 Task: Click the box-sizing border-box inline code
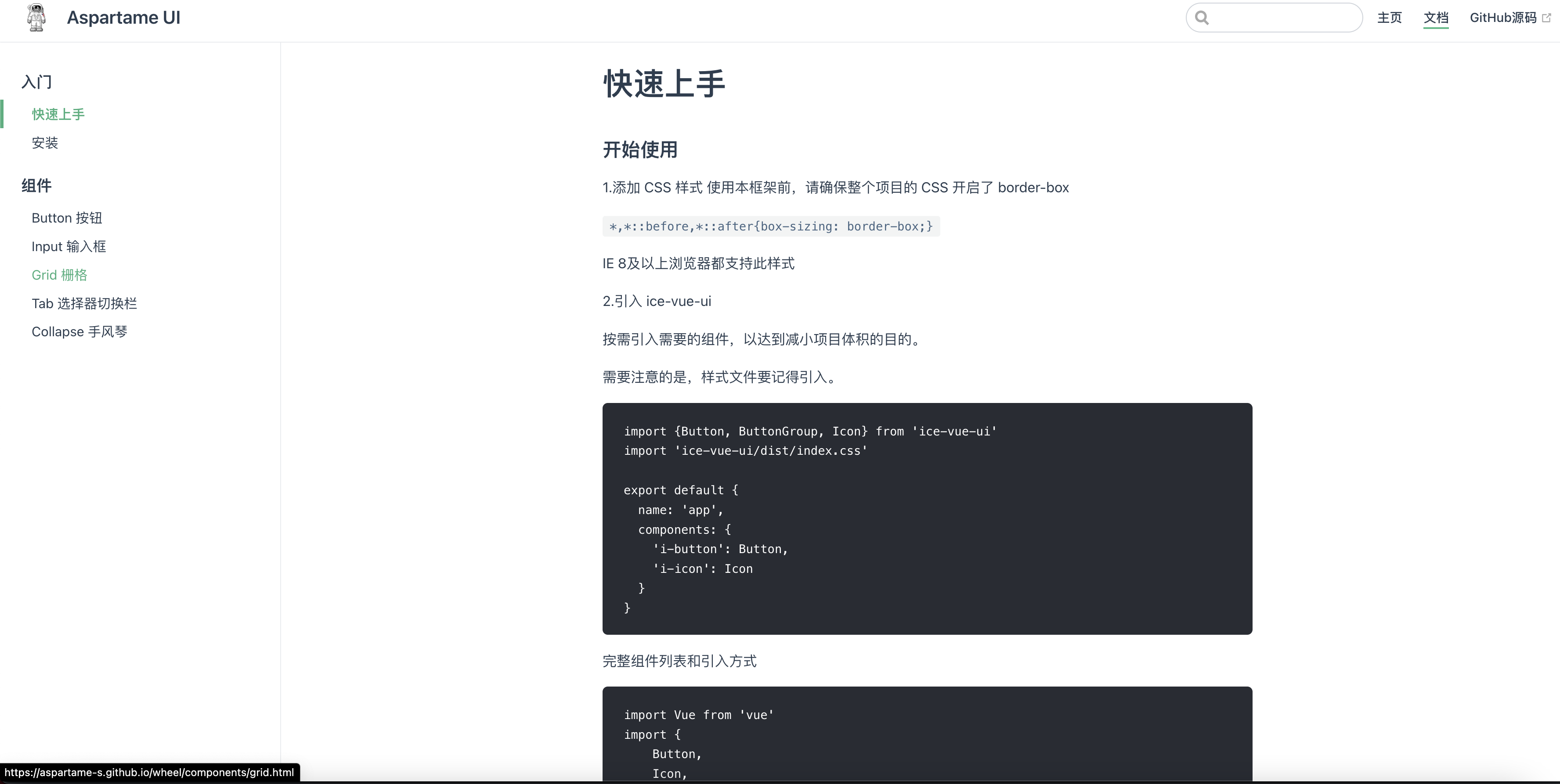[x=771, y=227]
